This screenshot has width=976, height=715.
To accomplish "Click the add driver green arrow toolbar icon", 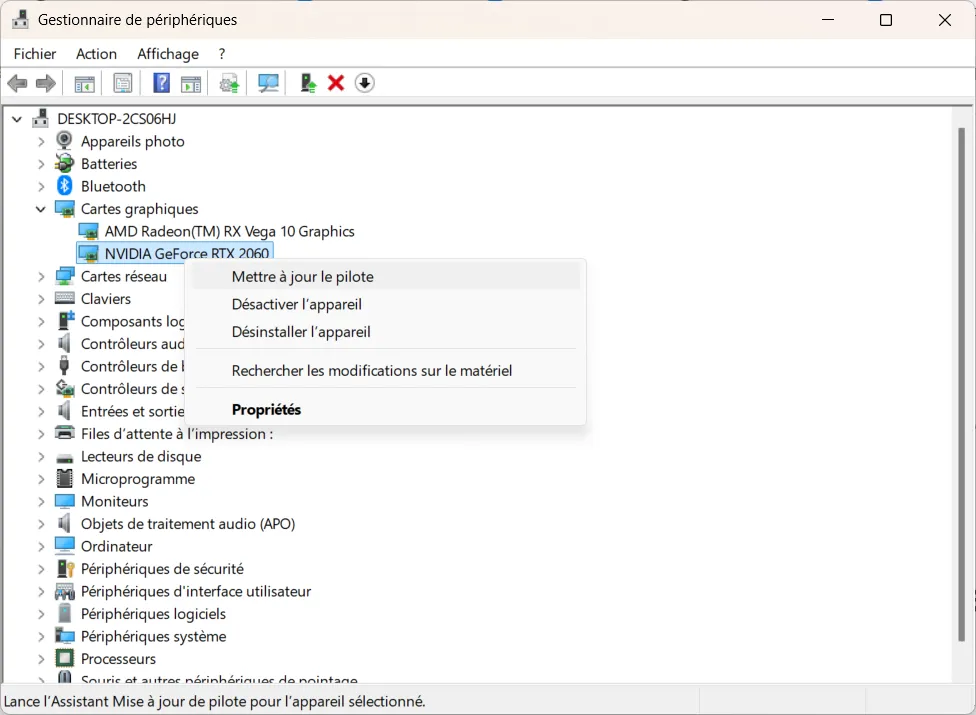I will [x=307, y=83].
